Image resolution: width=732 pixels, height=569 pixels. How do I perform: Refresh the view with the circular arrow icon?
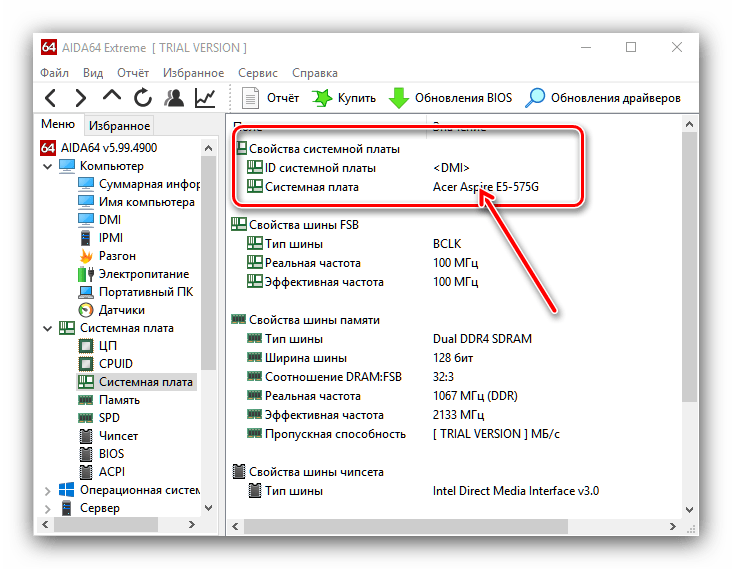point(143,98)
